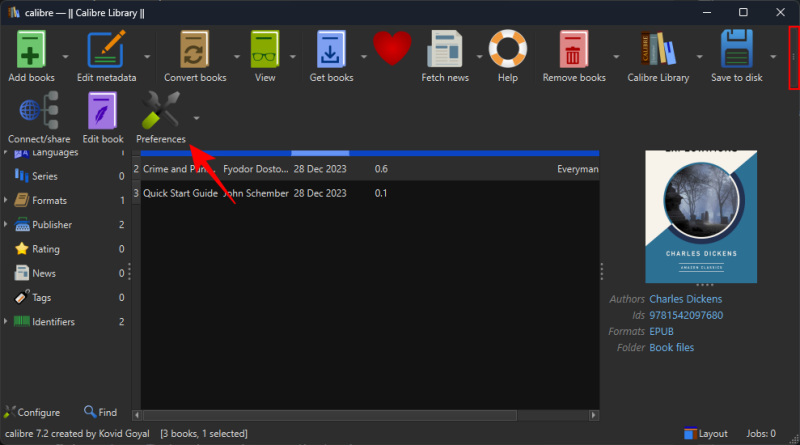
Task: Expand the Formats tree node
Action: [6, 200]
